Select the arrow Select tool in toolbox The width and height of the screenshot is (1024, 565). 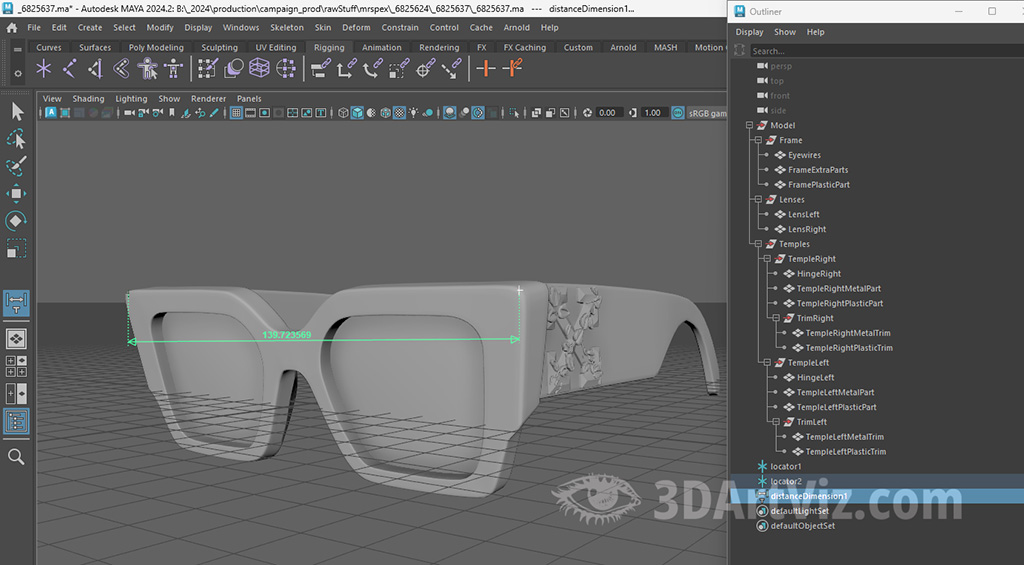point(16,111)
